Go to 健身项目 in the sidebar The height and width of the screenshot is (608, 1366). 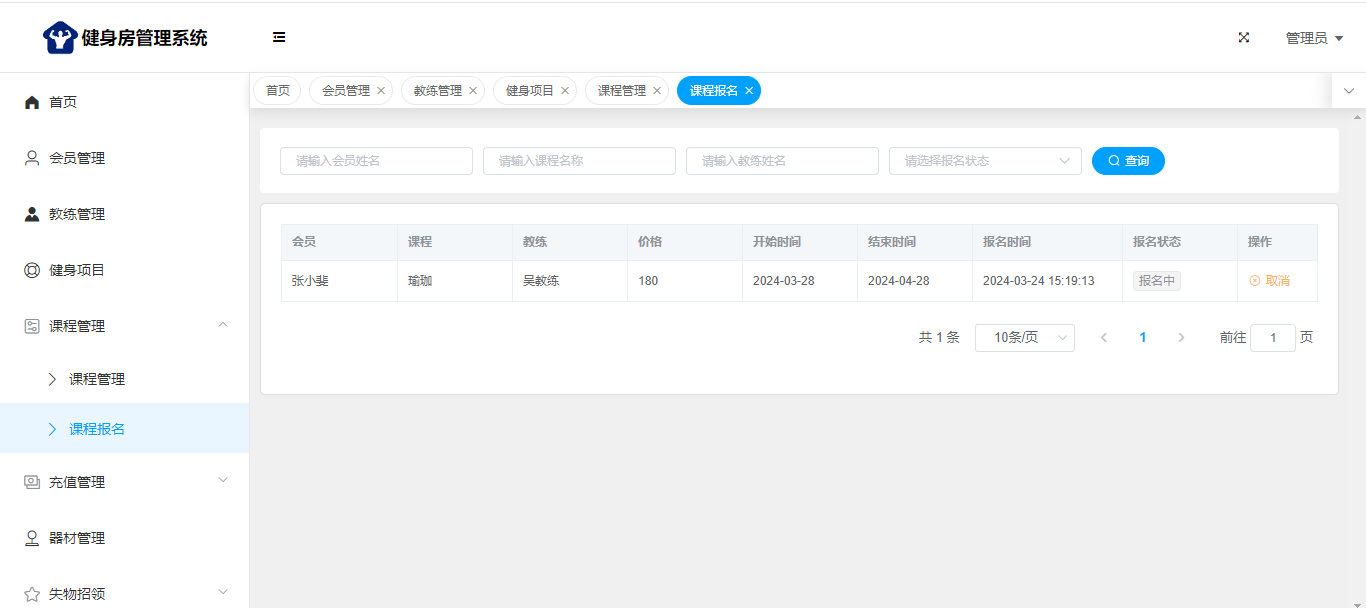pos(77,270)
